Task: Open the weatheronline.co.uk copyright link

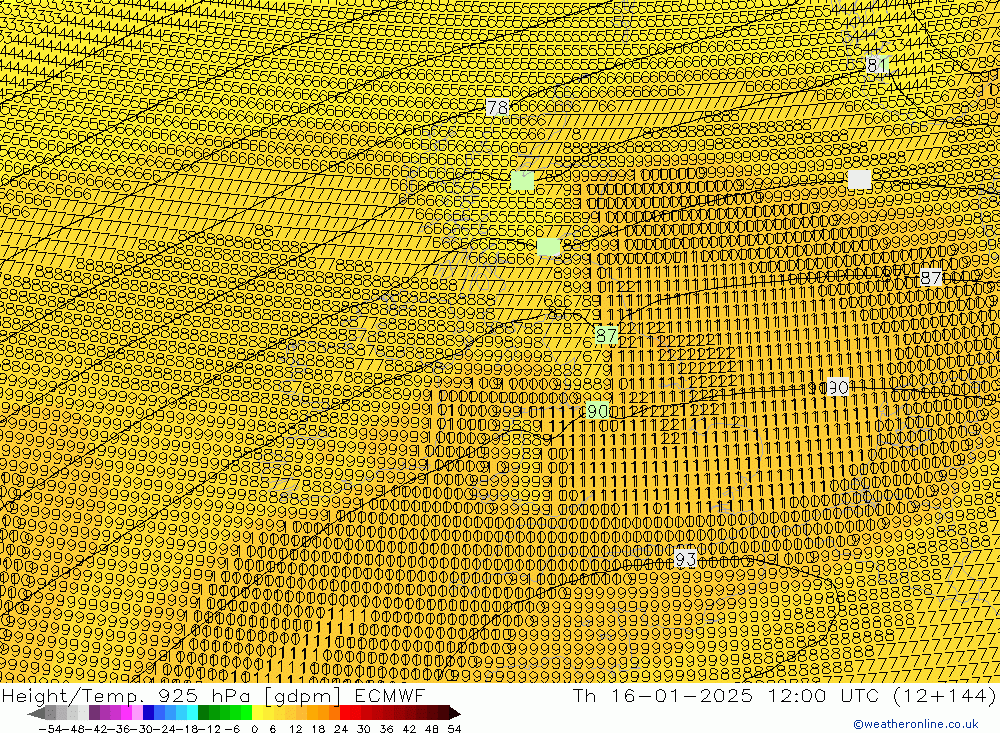Action: (915, 723)
